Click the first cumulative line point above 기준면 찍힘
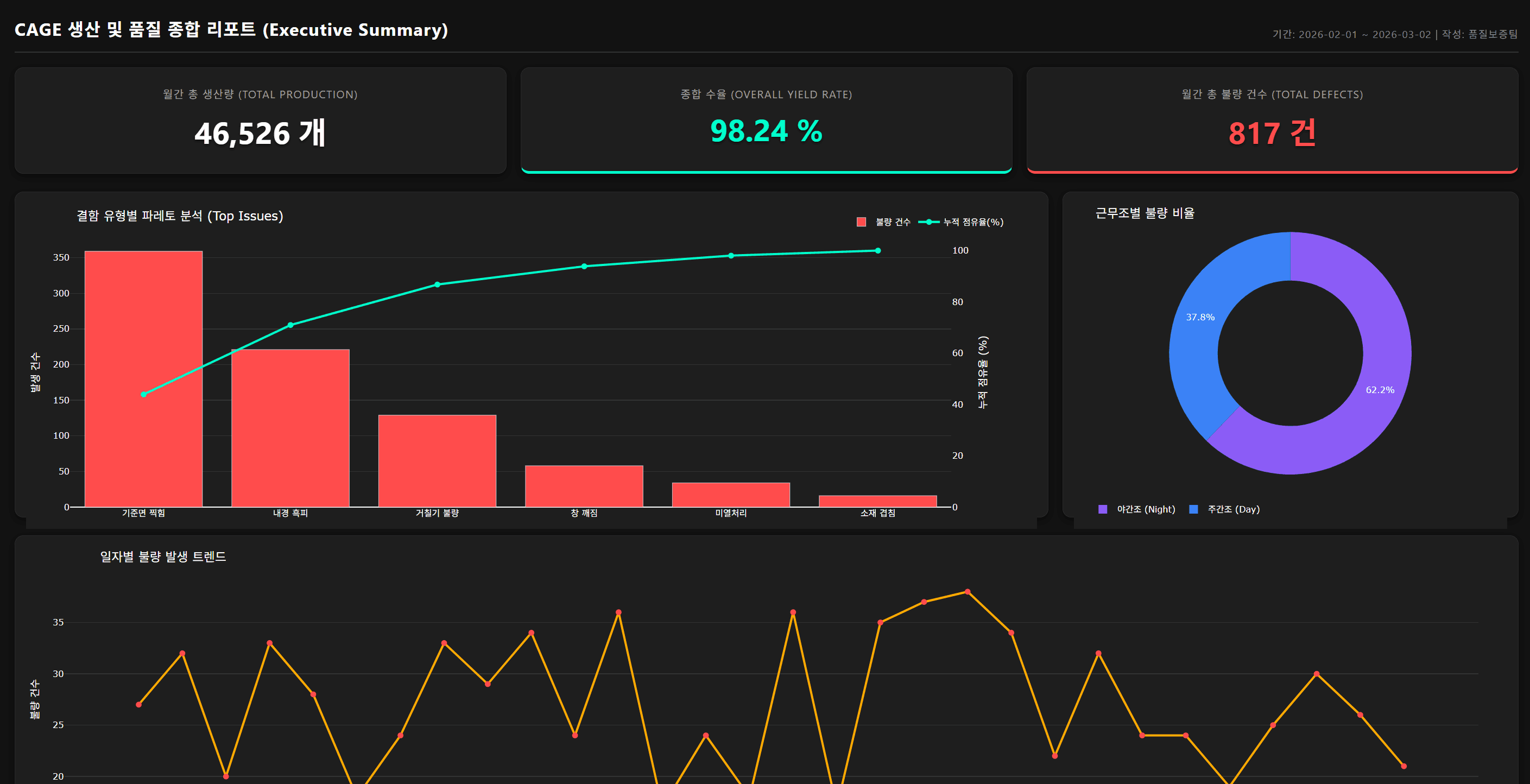The image size is (1530, 784). pyautogui.click(x=144, y=394)
